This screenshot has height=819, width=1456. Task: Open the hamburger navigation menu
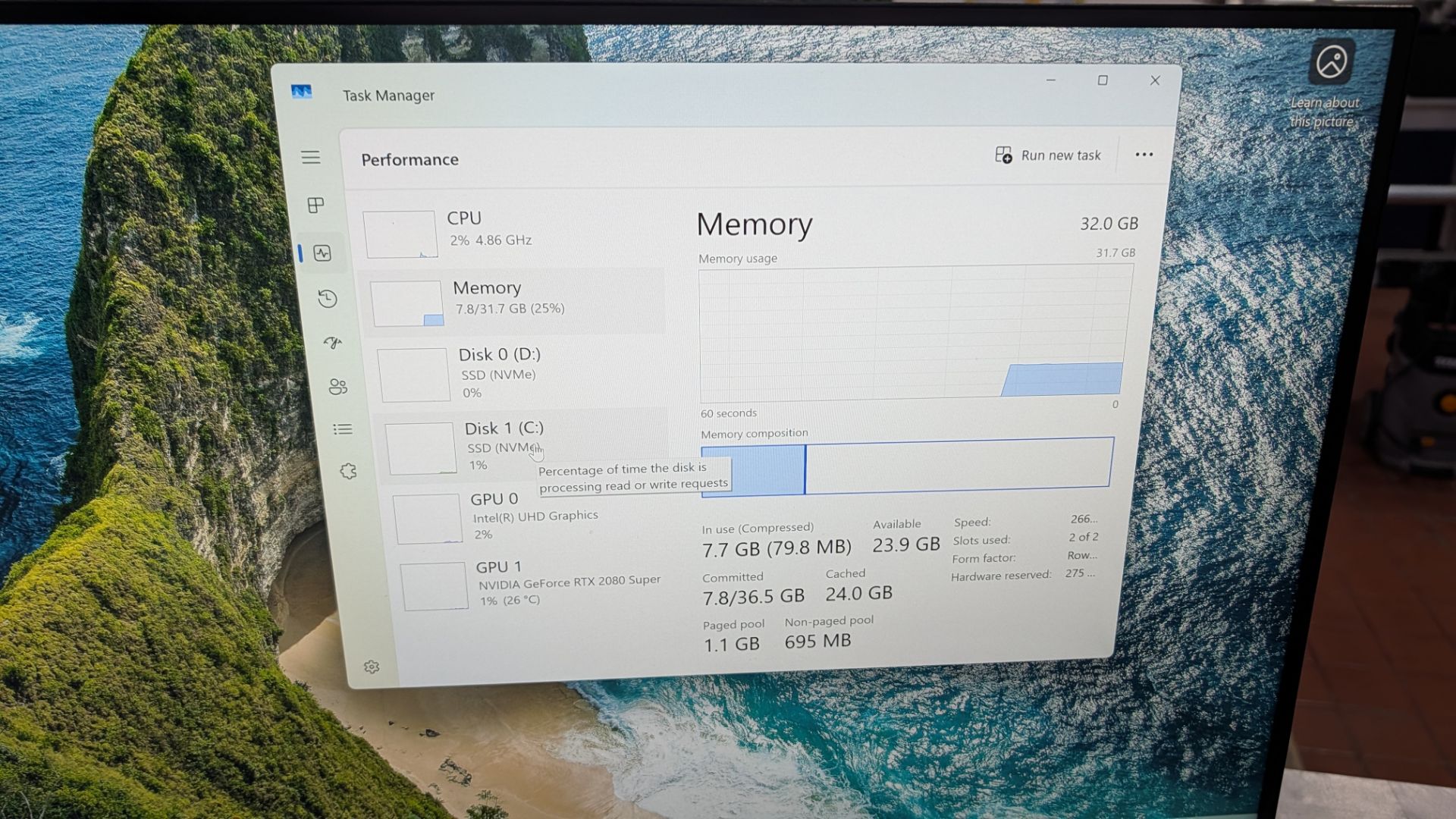(x=311, y=158)
